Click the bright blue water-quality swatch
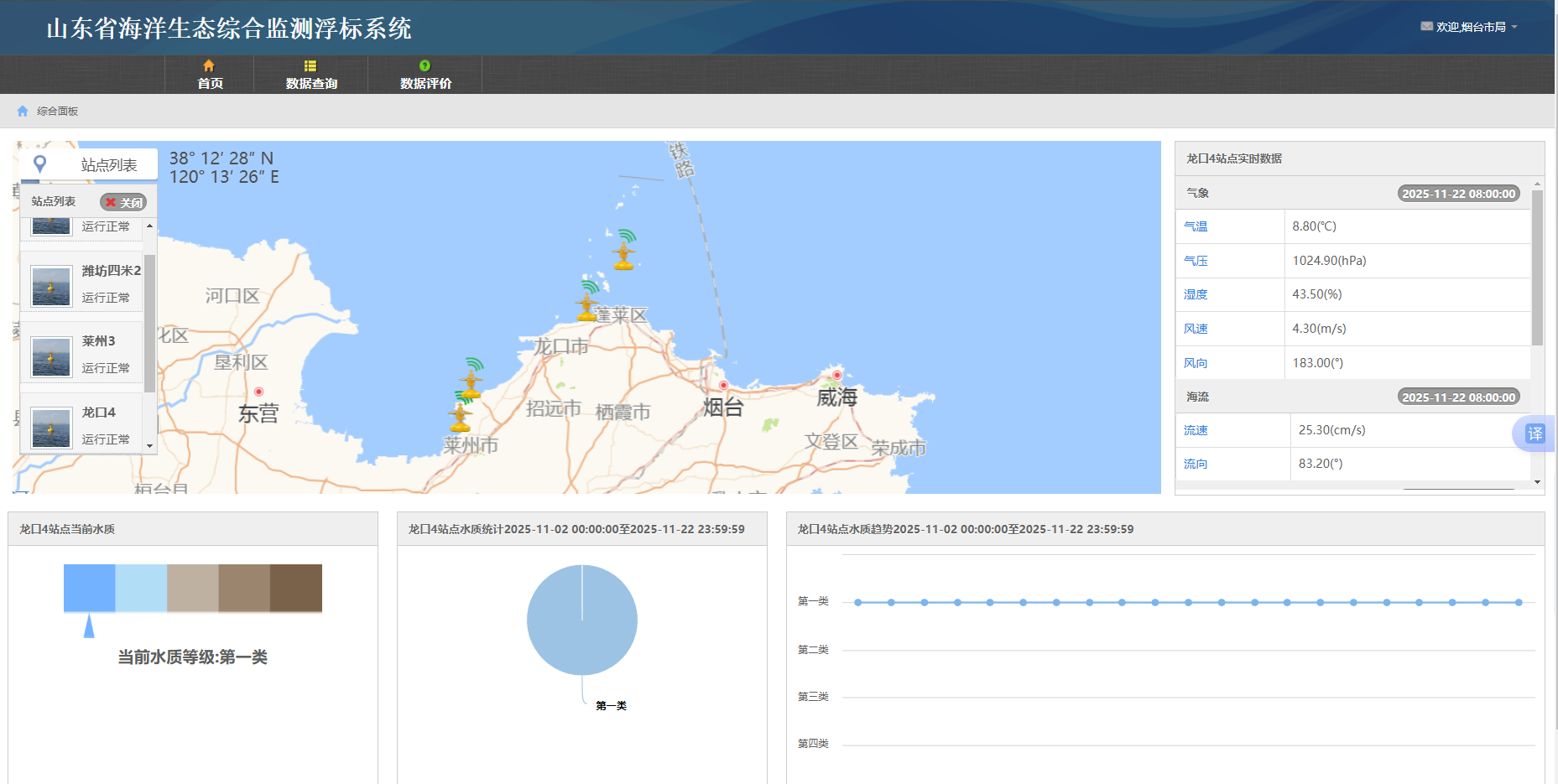1558x784 pixels. click(x=90, y=588)
